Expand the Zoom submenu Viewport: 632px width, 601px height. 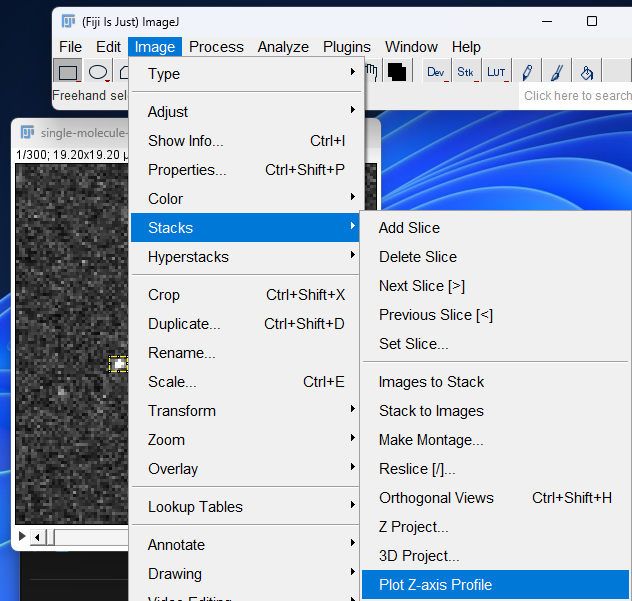245,439
